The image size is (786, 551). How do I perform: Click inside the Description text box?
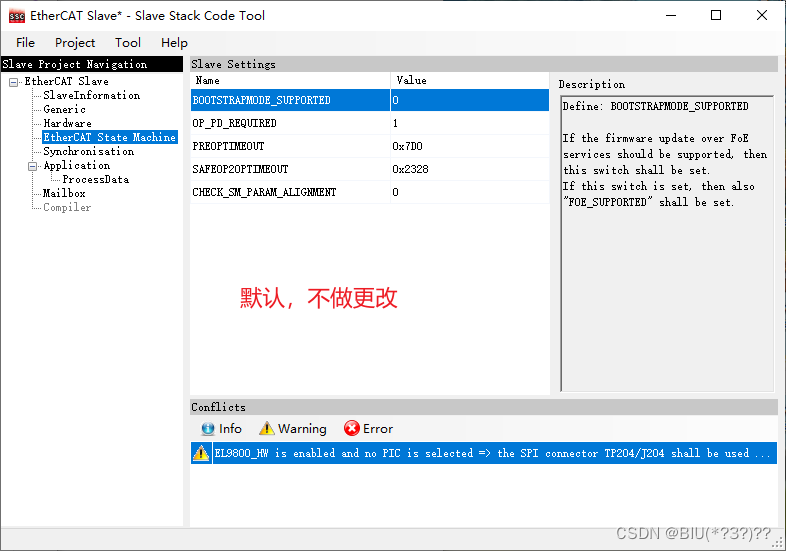[667, 243]
